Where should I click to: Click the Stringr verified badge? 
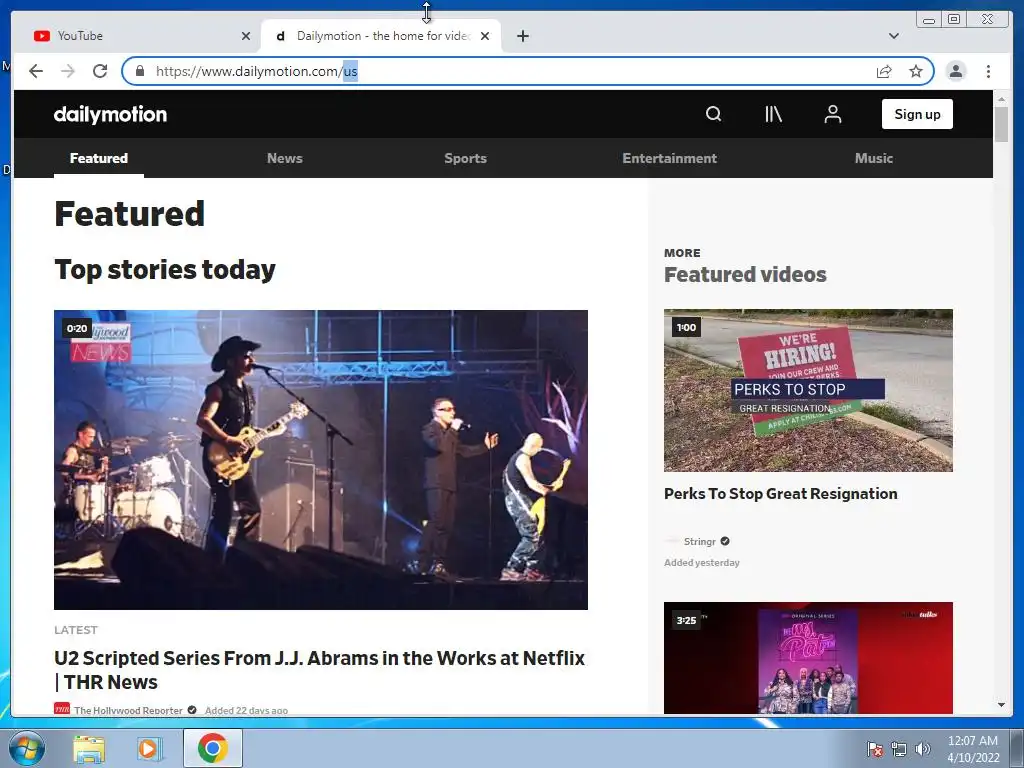click(x=725, y=541)
